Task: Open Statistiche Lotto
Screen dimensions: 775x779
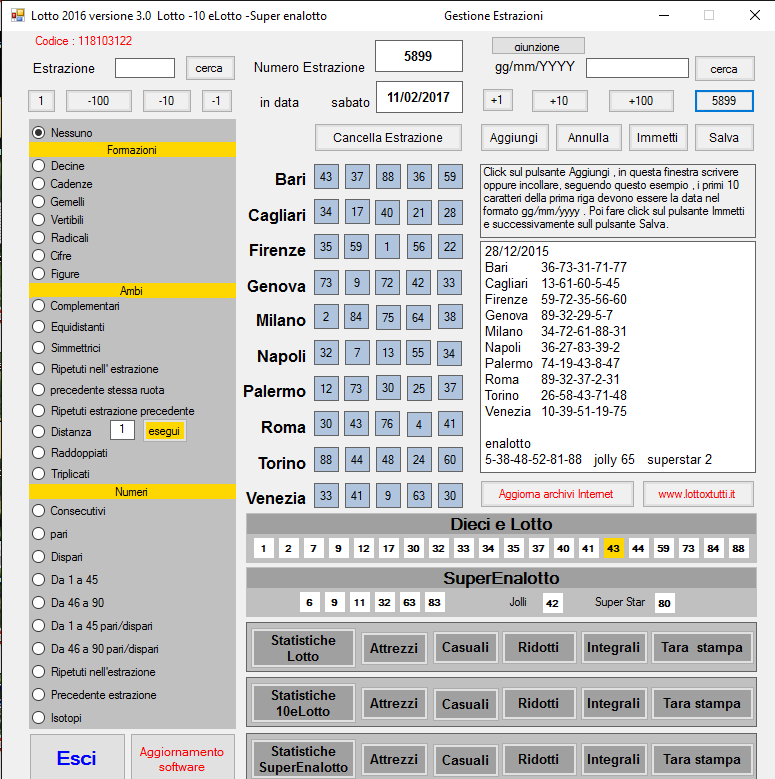Action: [x=303, y=648]
